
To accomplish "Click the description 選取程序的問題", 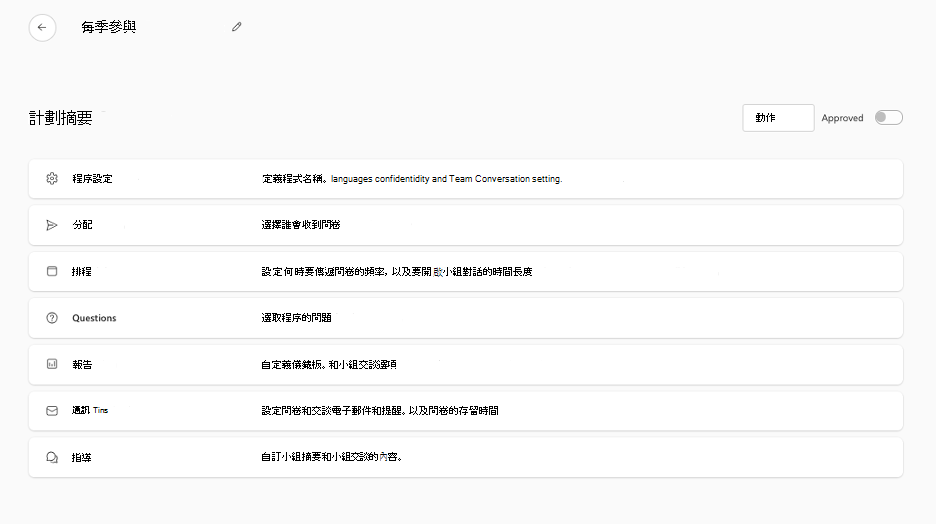I will click(x=296, y=318).
